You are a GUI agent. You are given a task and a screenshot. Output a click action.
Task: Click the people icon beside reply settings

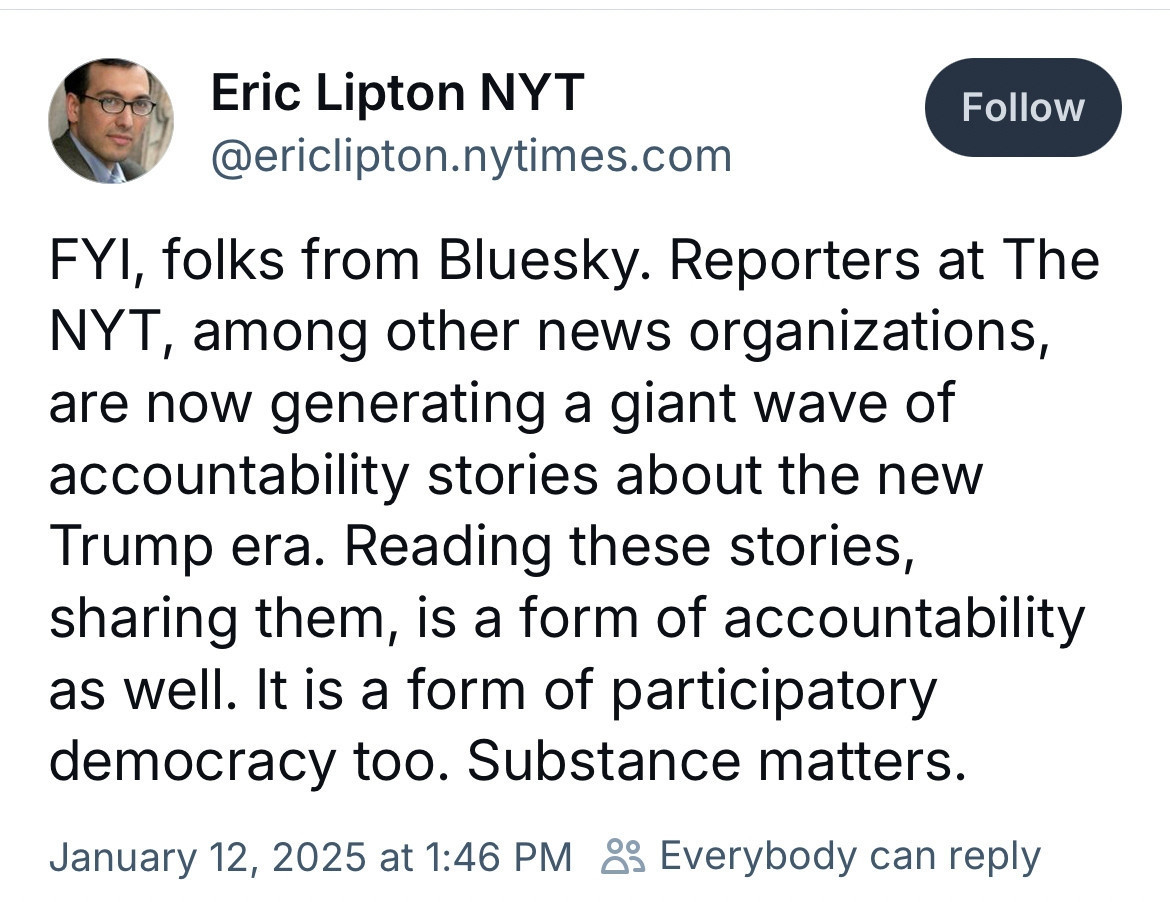(624, 857)
